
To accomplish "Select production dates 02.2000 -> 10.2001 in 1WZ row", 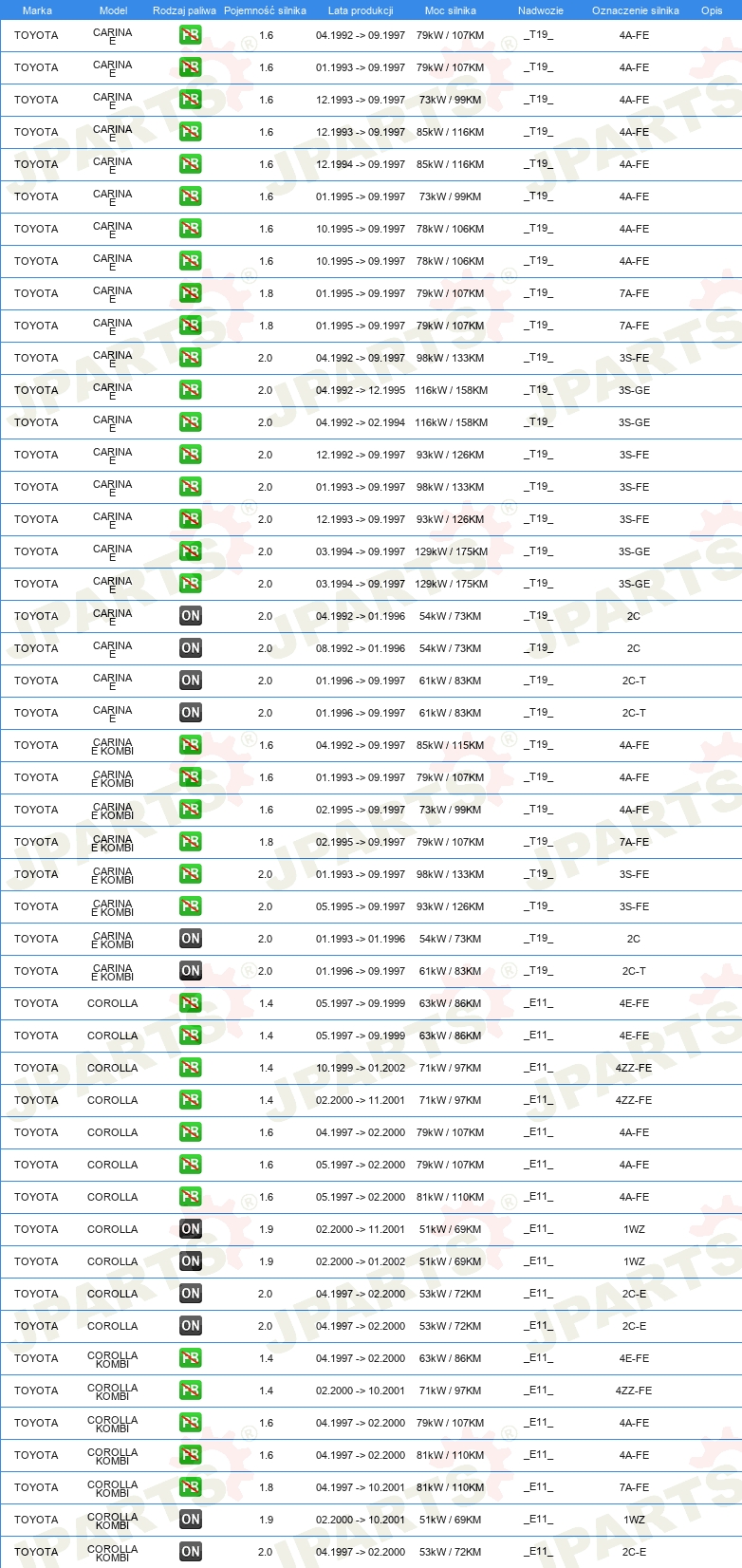I will (361, 1520).
